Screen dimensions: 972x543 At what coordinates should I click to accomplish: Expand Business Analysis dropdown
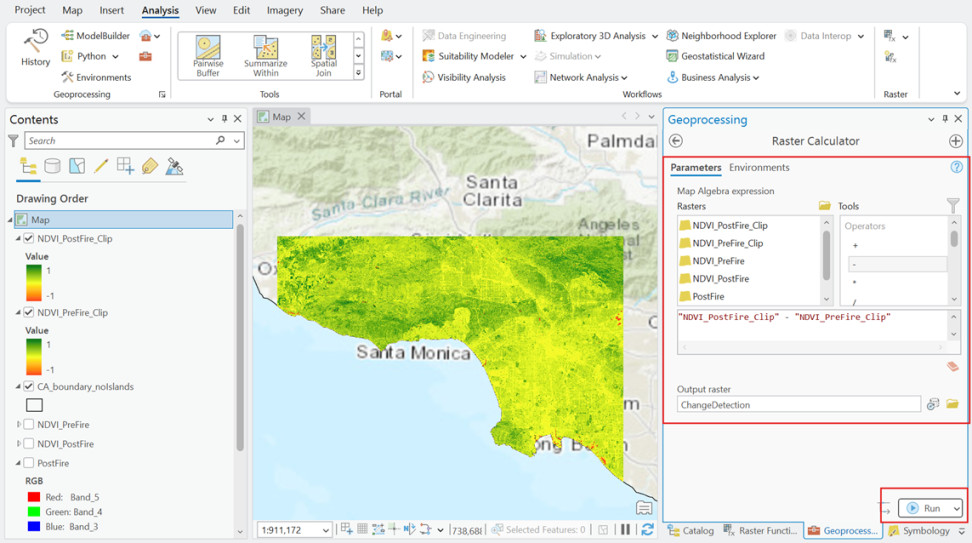[x=756, y=77]
